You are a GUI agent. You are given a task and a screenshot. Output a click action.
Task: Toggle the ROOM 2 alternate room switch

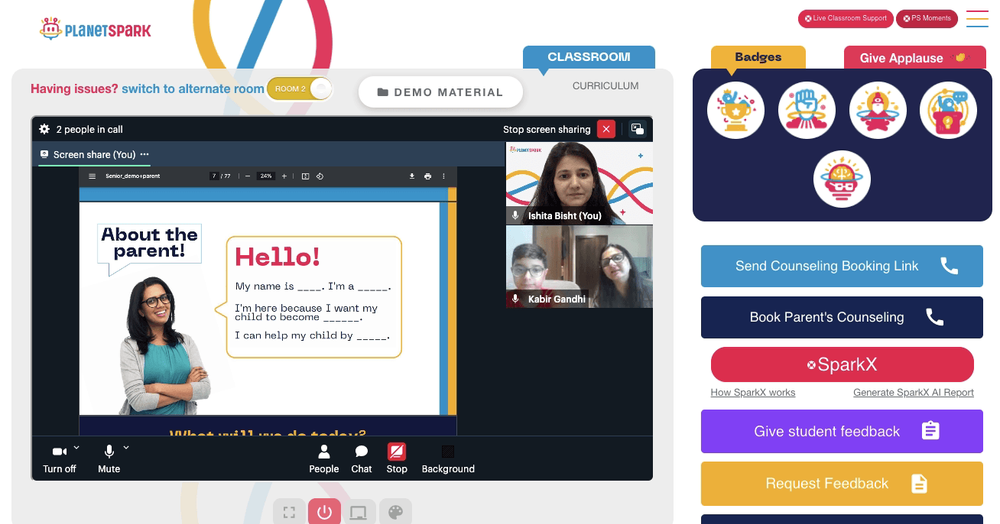point(300,89)
